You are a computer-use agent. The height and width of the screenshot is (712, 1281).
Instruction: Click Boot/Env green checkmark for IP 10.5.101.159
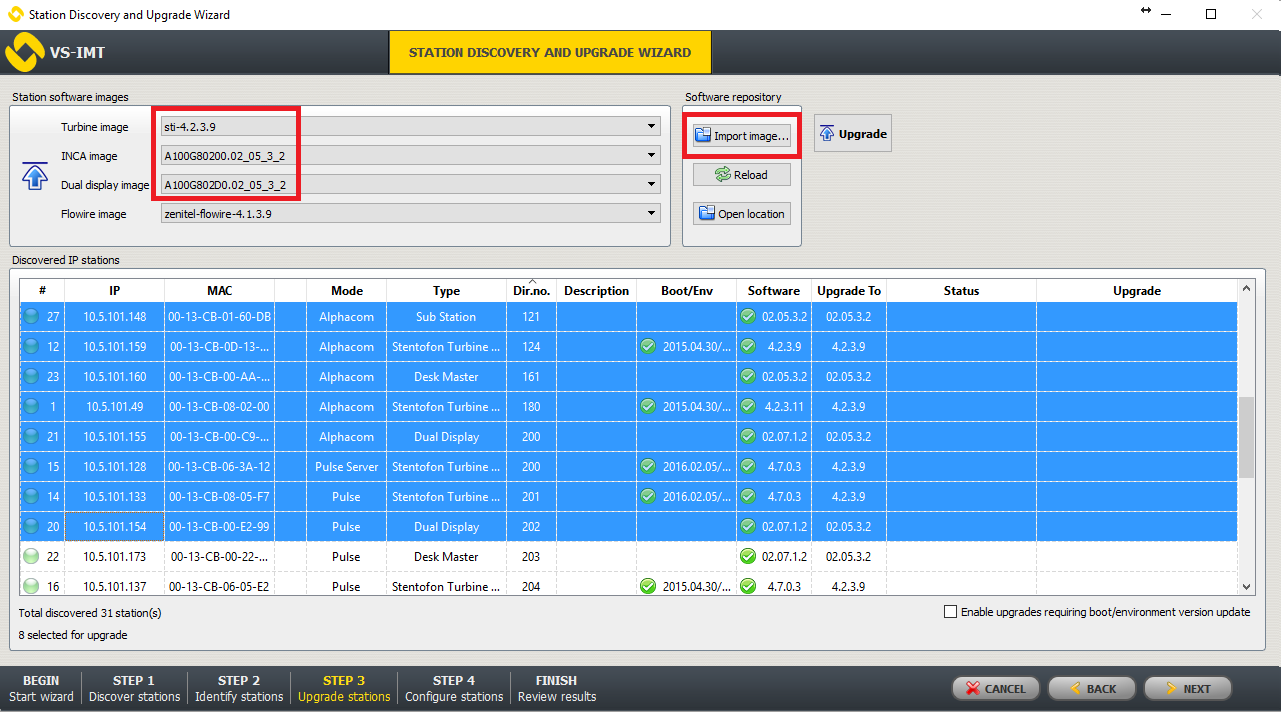point(648,347)
